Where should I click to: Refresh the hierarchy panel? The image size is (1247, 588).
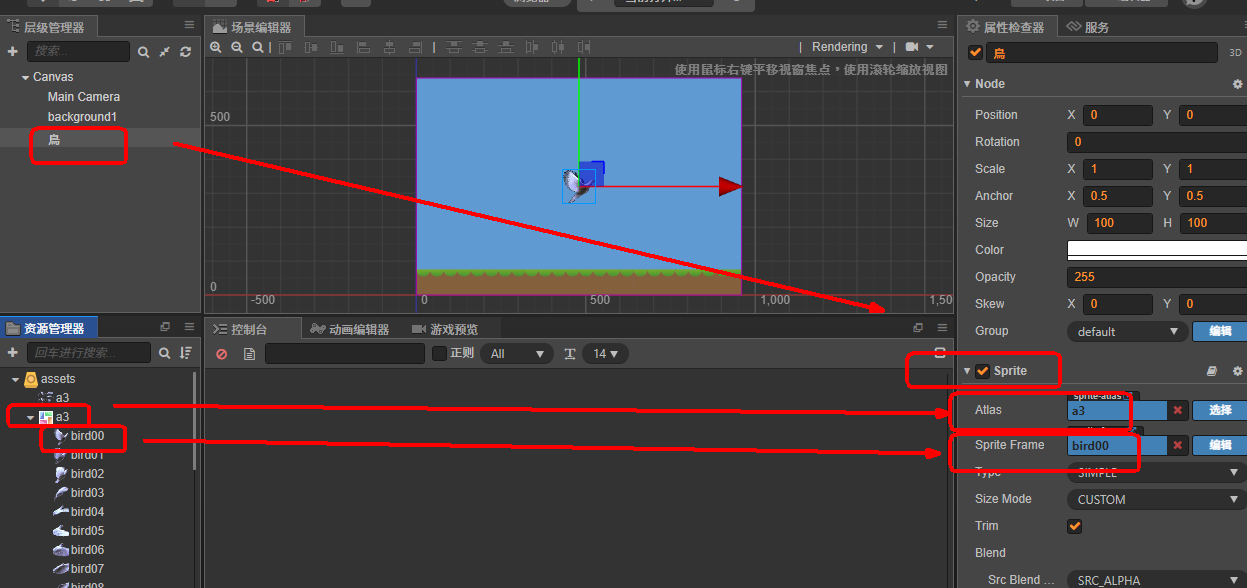coord(186,51)
